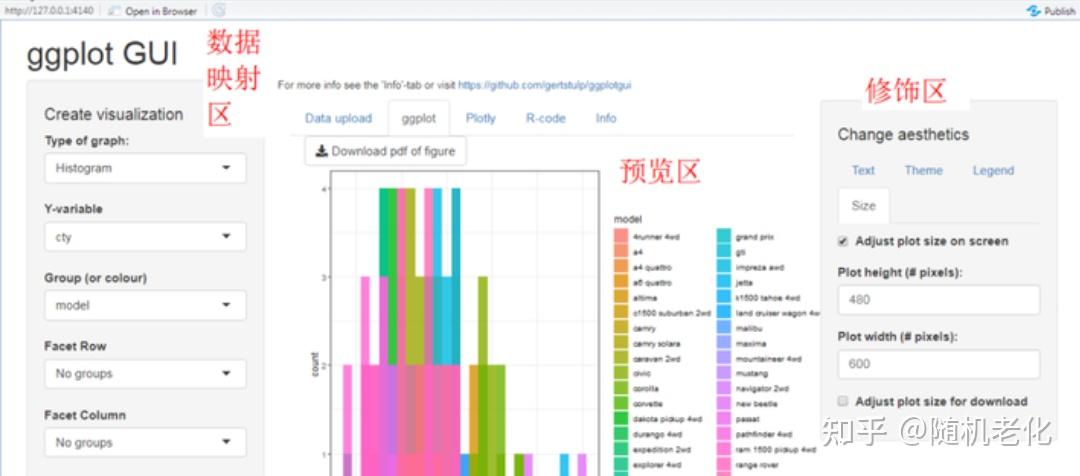Click the Open in Browser button

tap(153, 11)
